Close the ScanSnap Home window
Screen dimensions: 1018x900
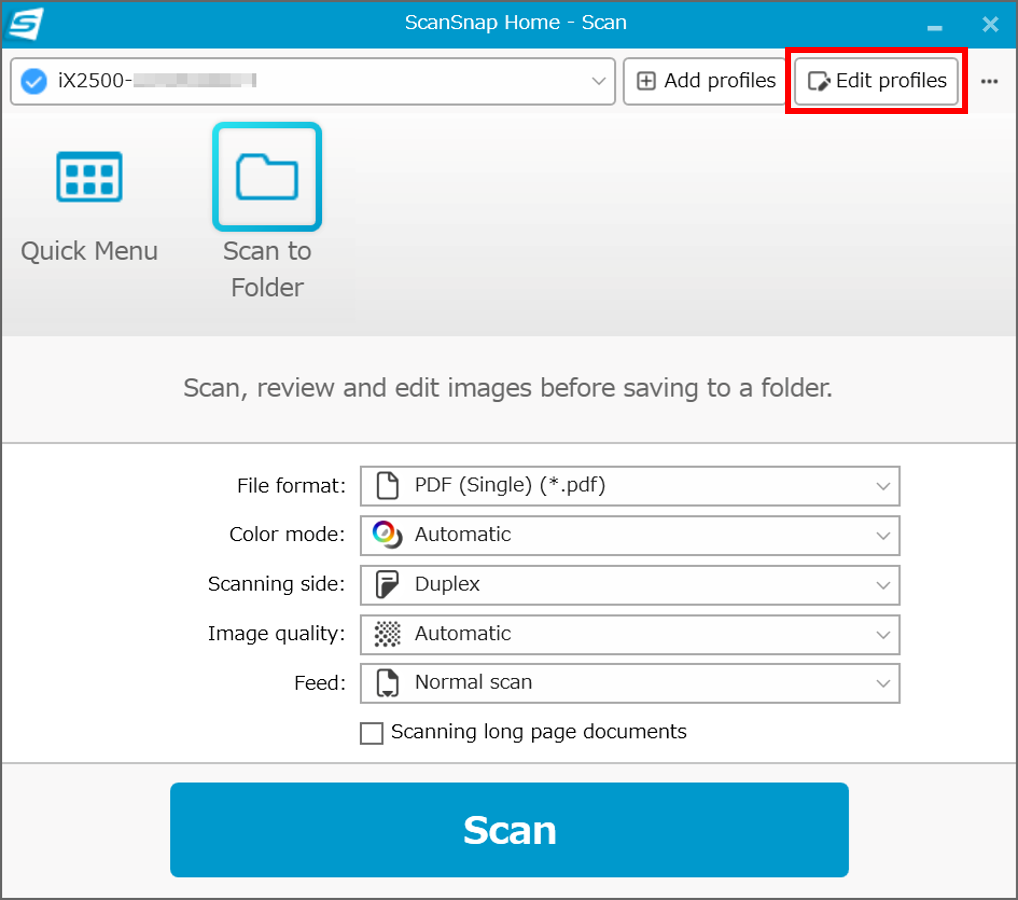990,25
